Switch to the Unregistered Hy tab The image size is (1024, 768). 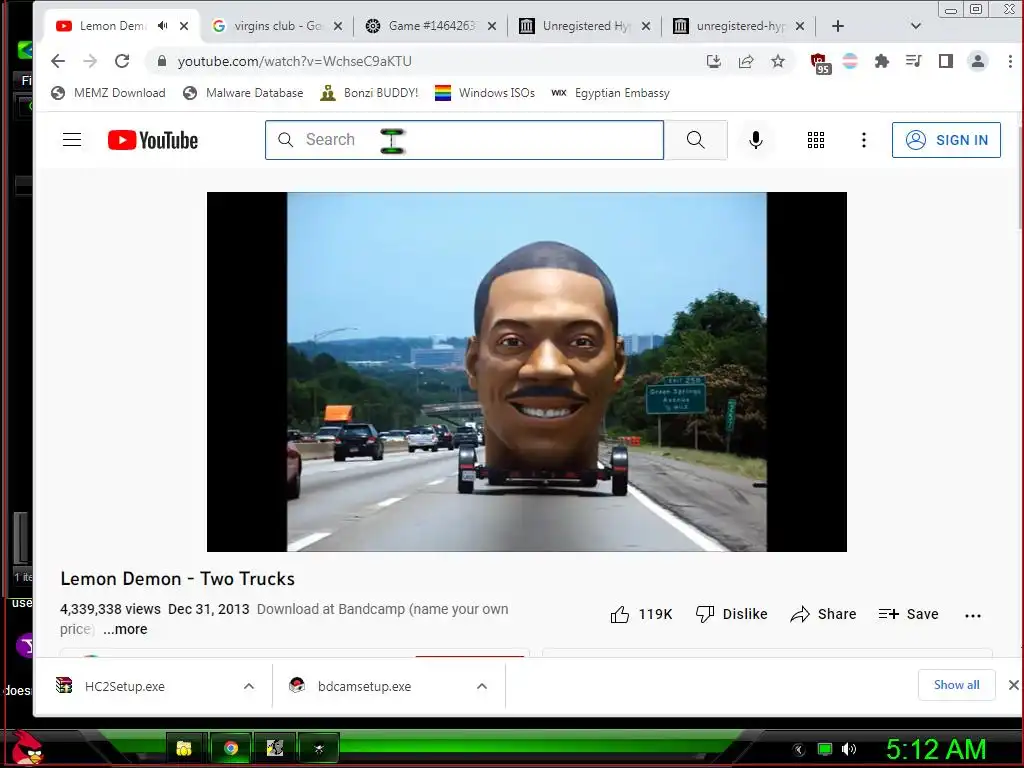coord(586,26)
